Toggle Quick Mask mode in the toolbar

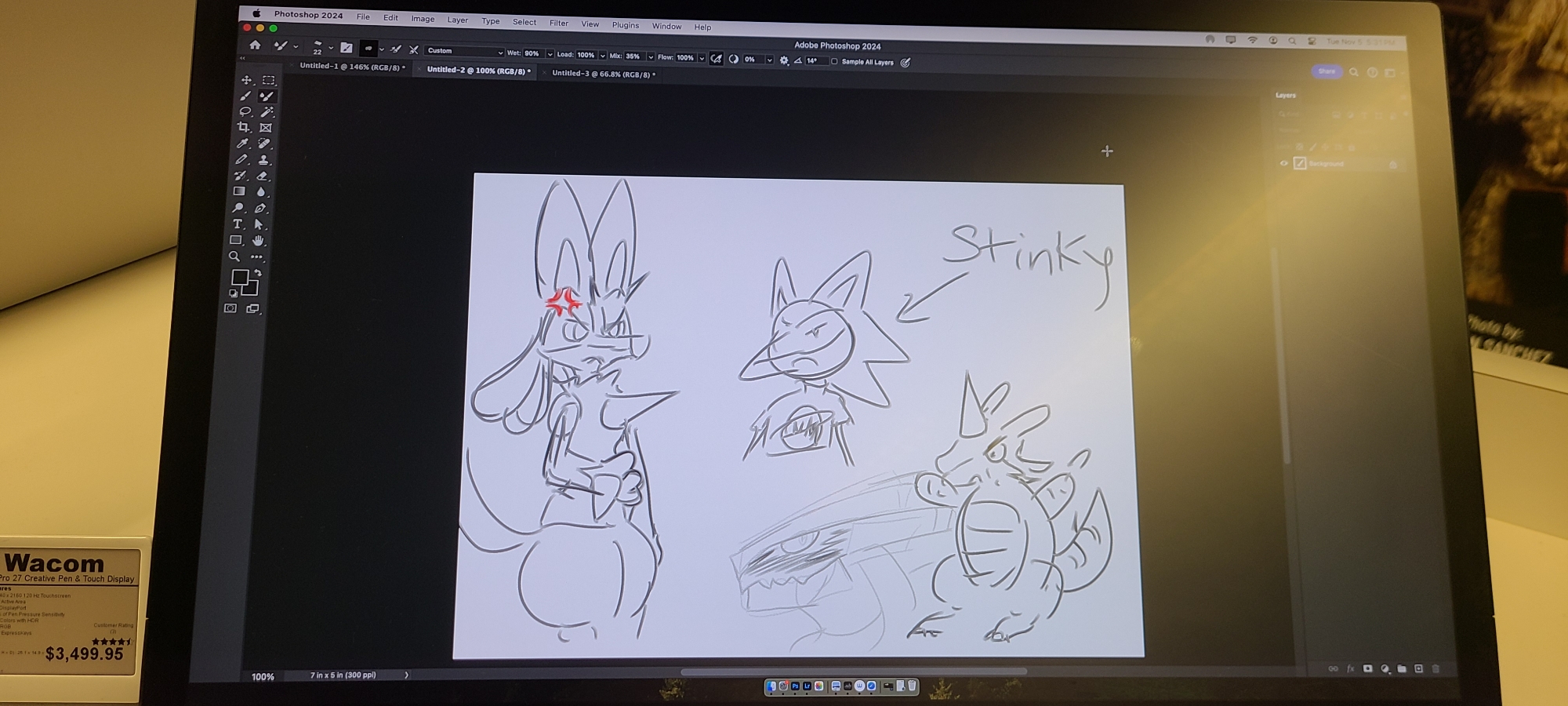(230, 308)
